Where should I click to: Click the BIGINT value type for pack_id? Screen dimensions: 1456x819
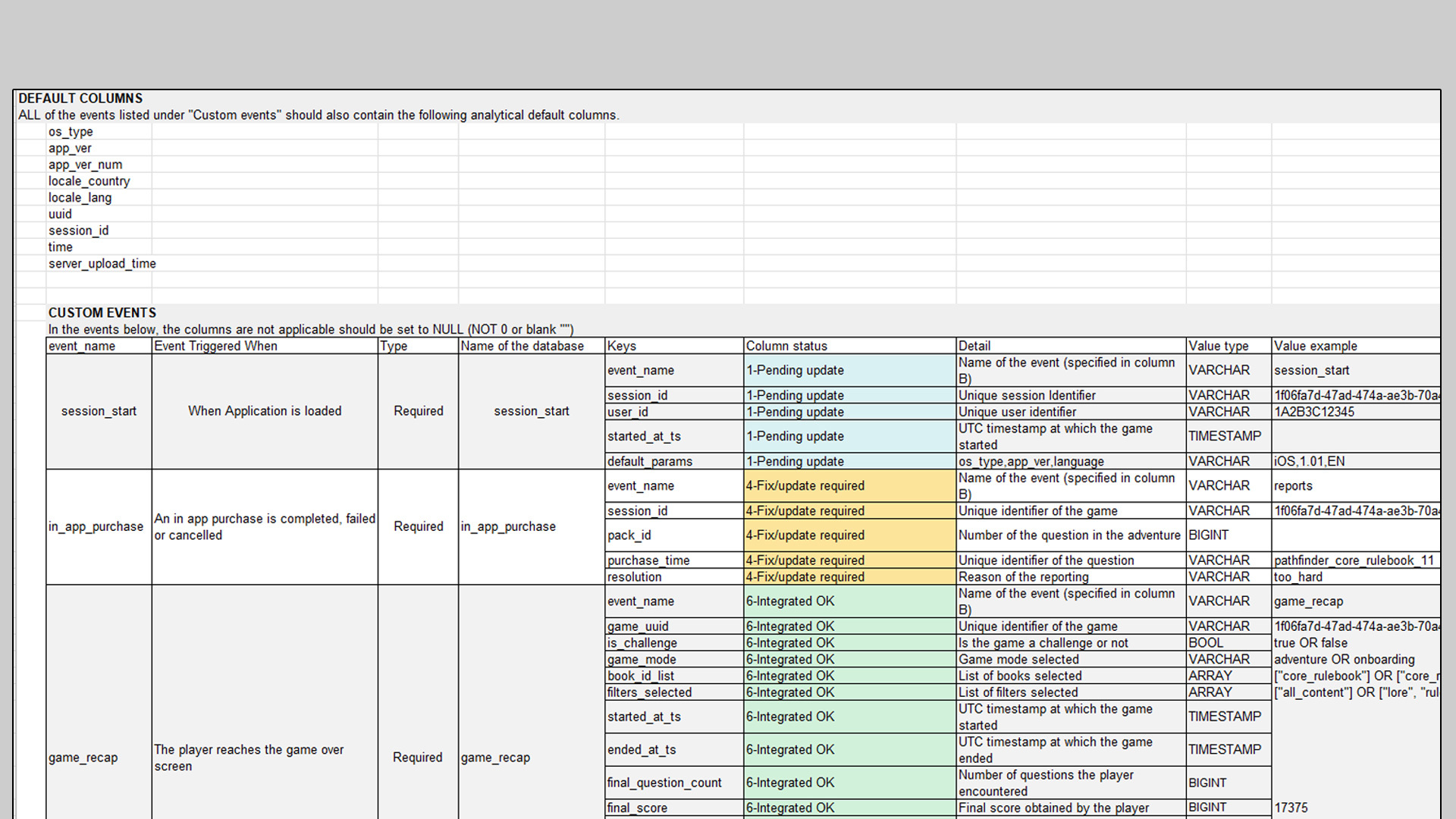point(1228,535)
